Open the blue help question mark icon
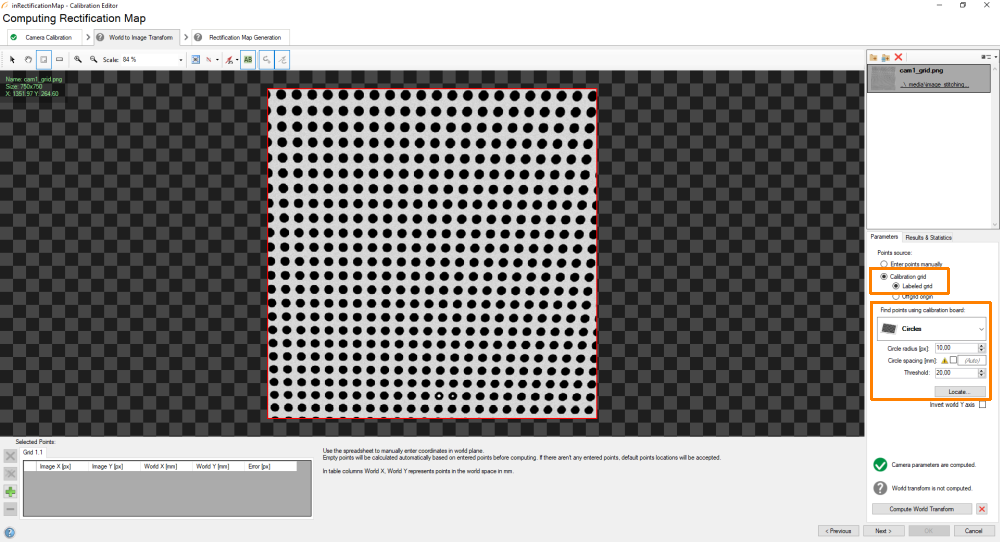This screenshot has height=542, width=1000. point(9,531)
